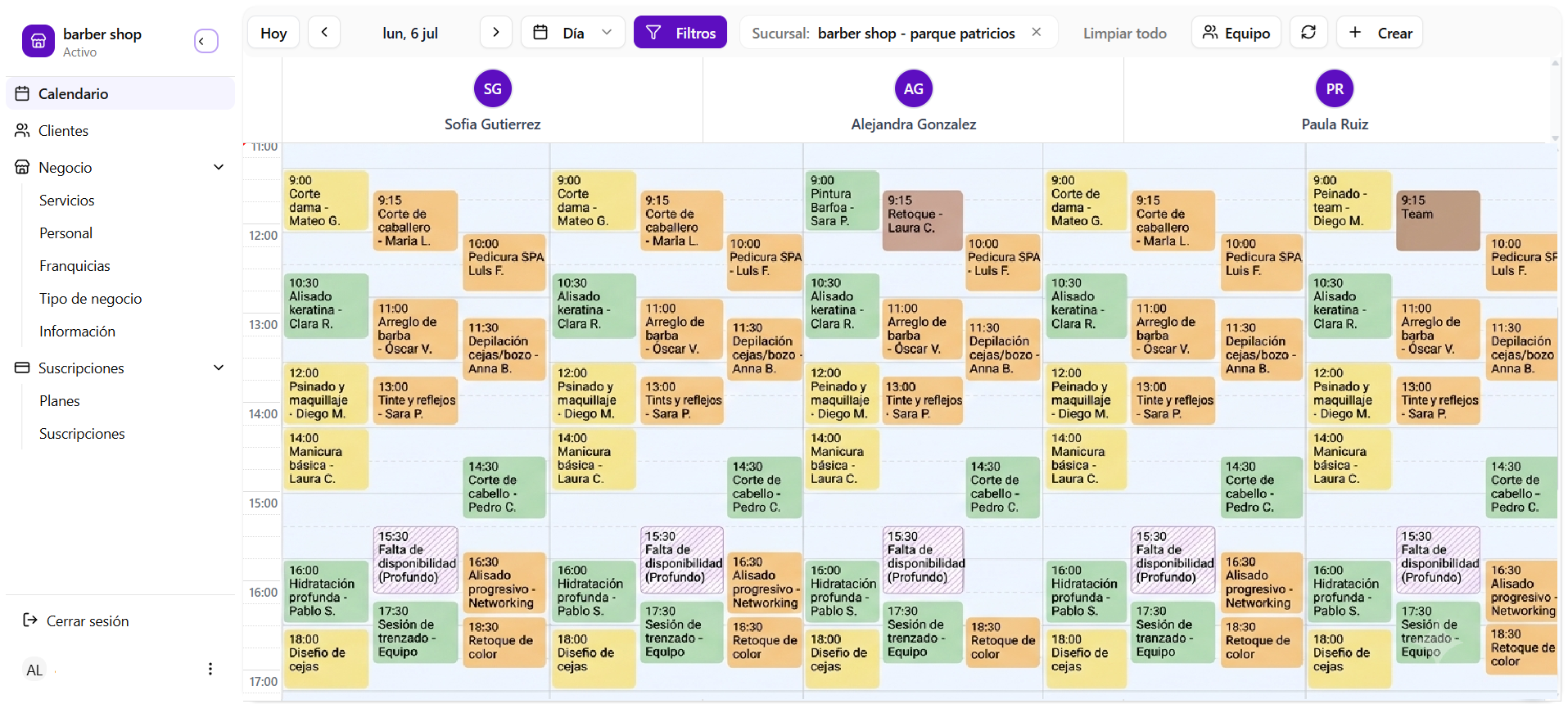
Task: Collapse the Suscripciones section chevron
Action: point(219,368)
